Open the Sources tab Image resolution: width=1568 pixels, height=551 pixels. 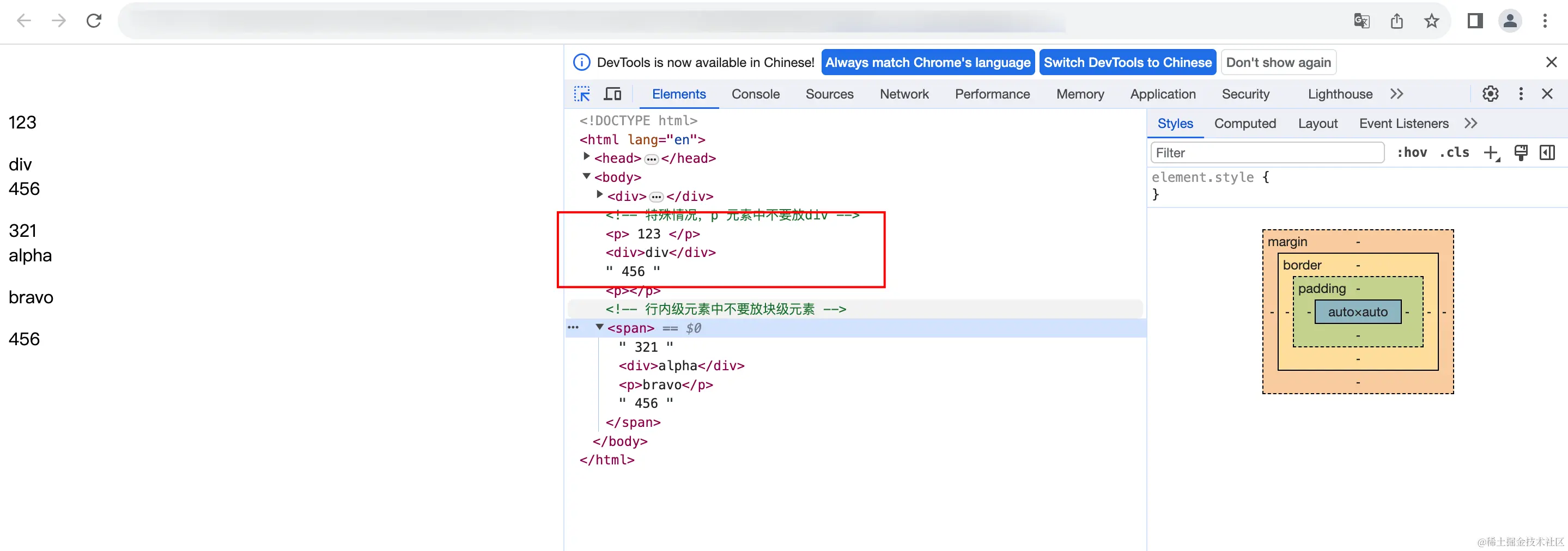(x=830, y=94)
